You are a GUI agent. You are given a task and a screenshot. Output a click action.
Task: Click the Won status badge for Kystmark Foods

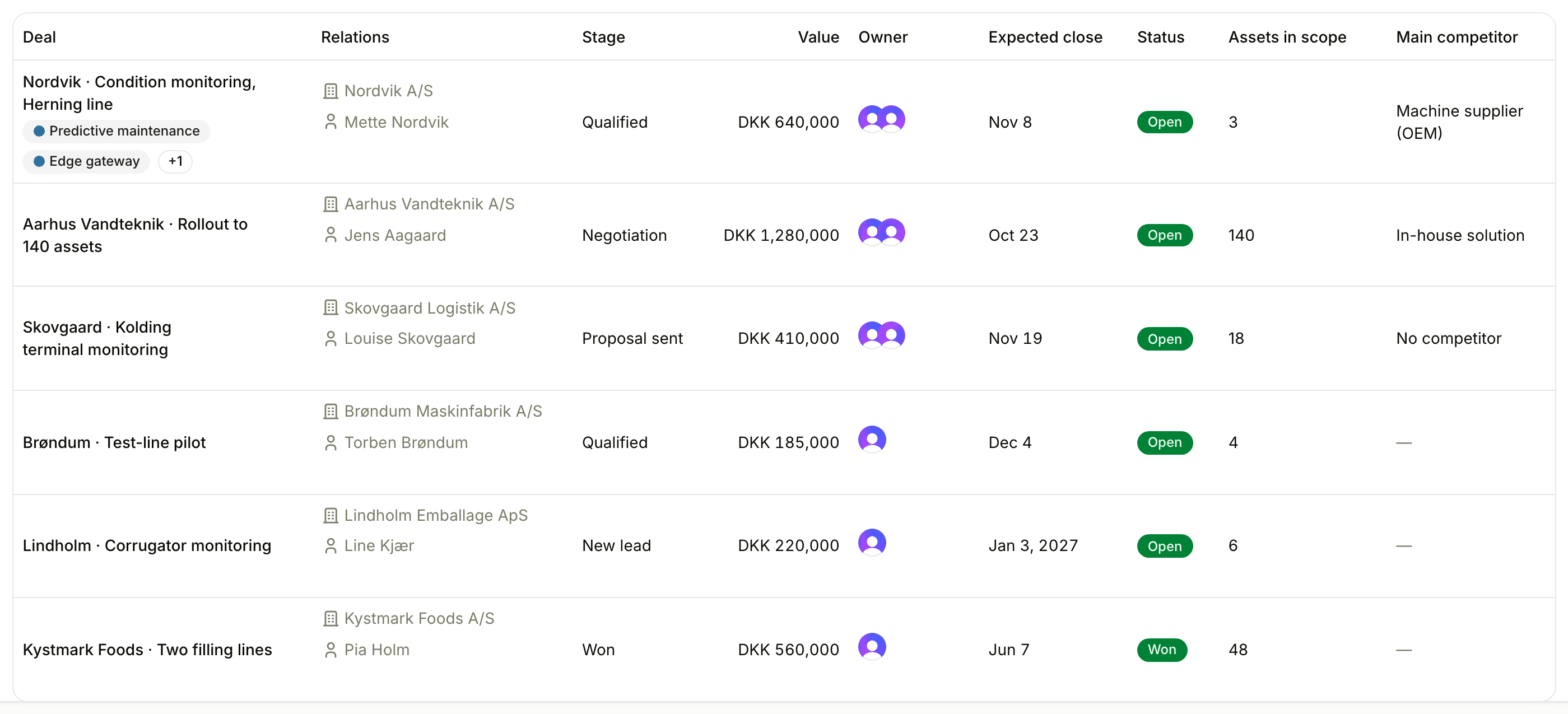click(1162, 650)
